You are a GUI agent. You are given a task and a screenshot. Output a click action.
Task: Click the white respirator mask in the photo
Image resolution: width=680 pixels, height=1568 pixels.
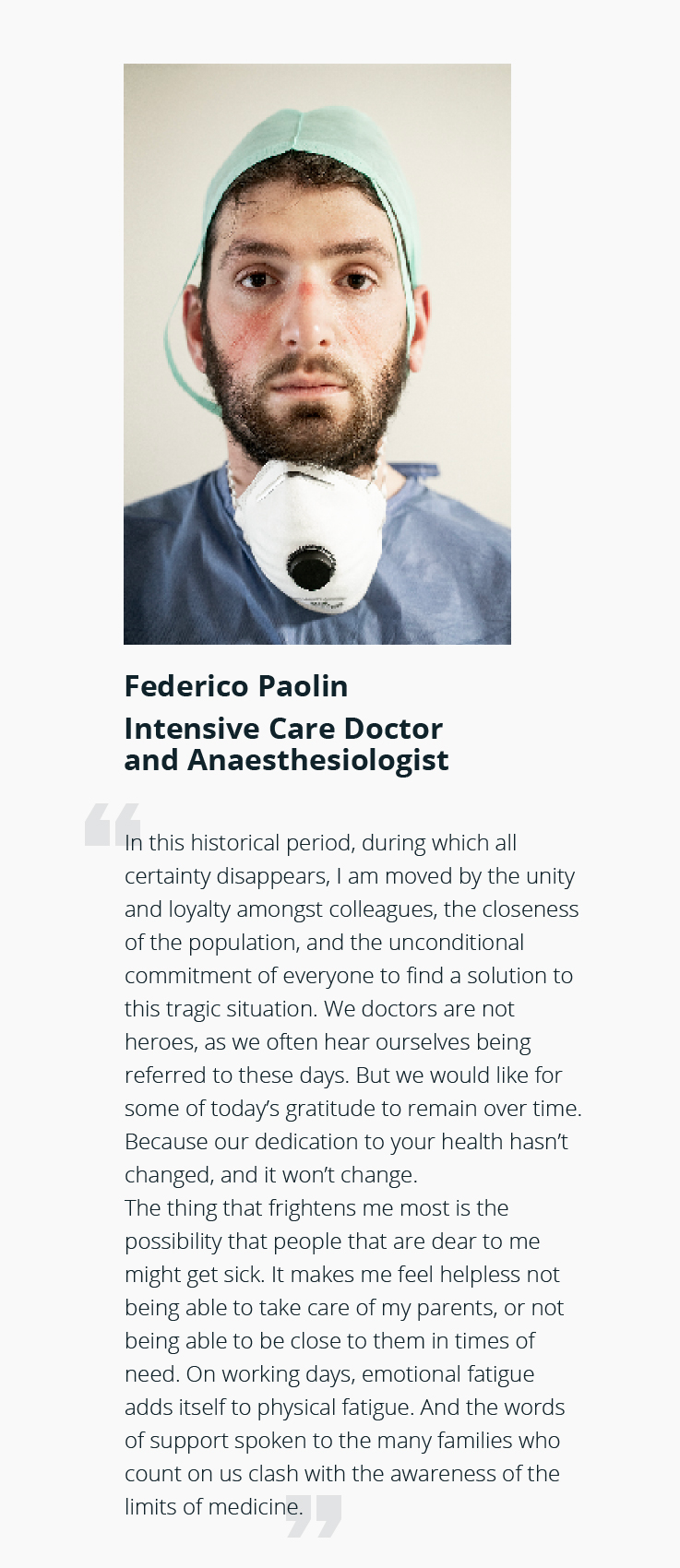310,536
